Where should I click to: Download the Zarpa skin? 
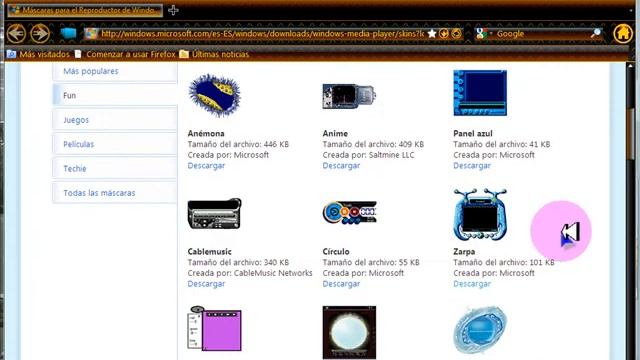click(x=472, y=284)
